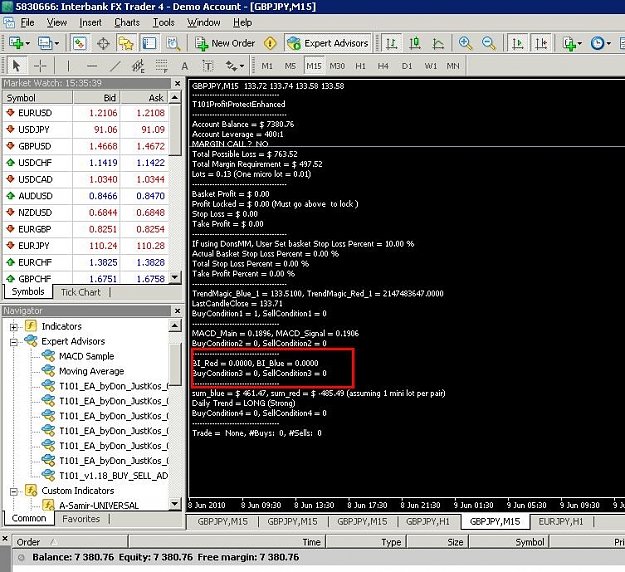Select the GBPUSD row in Market Watch

tap(86, 146)
